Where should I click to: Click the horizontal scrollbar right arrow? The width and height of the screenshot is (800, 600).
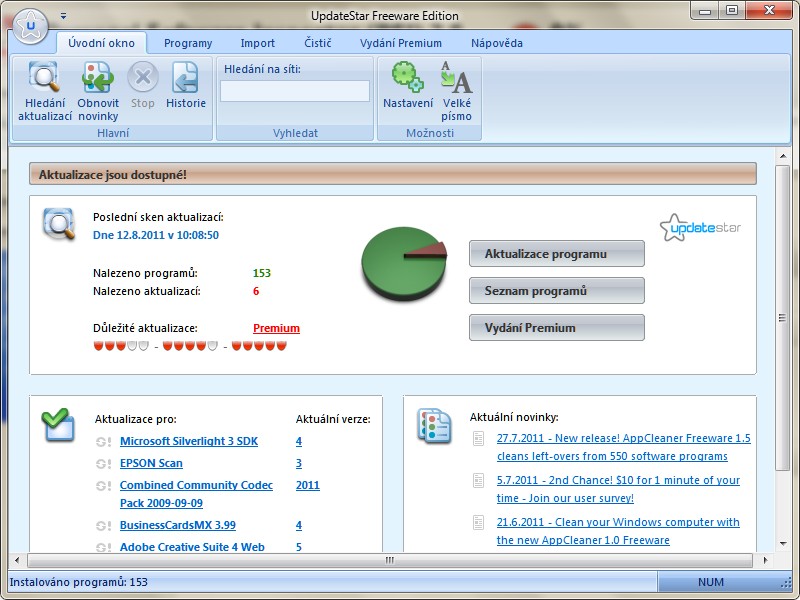[765, 560]
